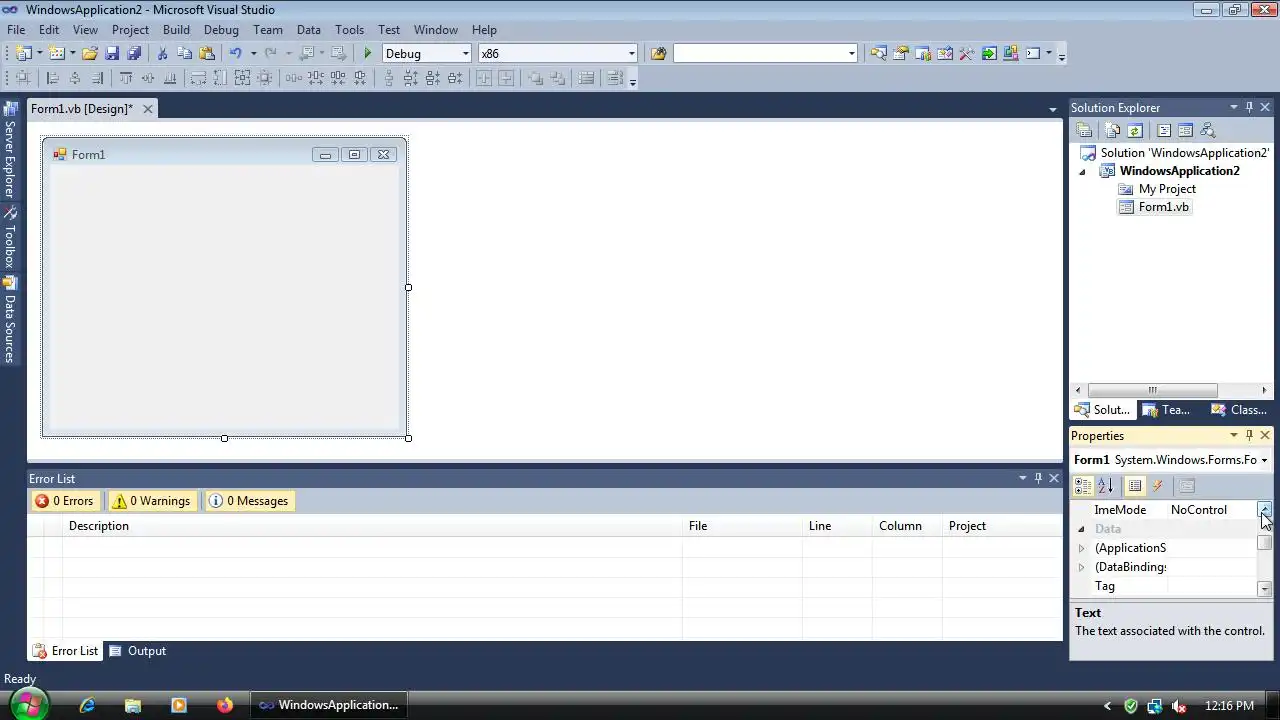
Task: Click the Cut scissors icon
Action: [x=162, y=53]
